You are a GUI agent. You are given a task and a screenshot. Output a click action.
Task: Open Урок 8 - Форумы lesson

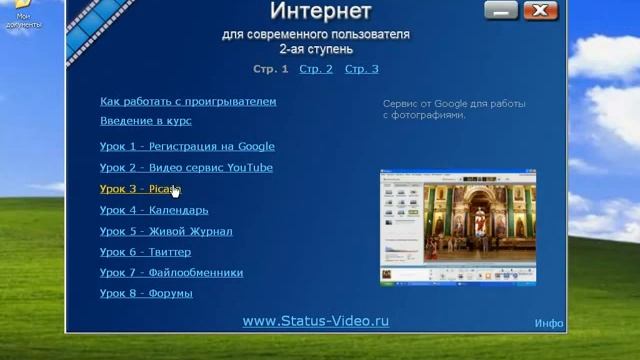click(146, 293)
